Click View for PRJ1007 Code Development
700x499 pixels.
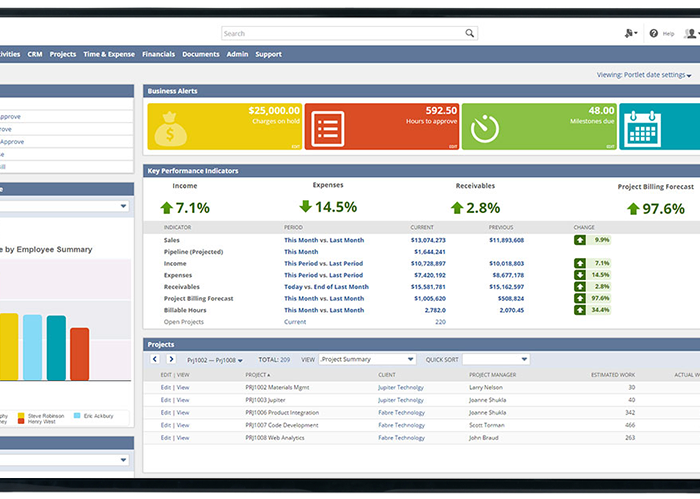point(183,425)
